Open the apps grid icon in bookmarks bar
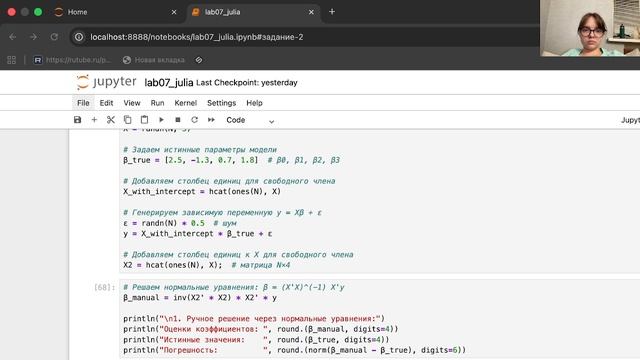This screenshot has height=360, width=640. [11, 60]
